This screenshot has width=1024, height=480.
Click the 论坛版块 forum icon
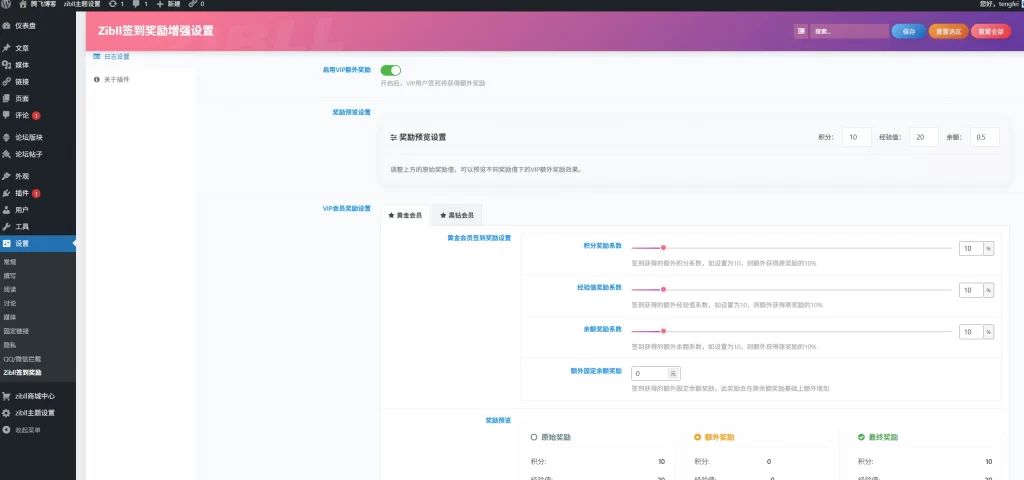(7, 138)
